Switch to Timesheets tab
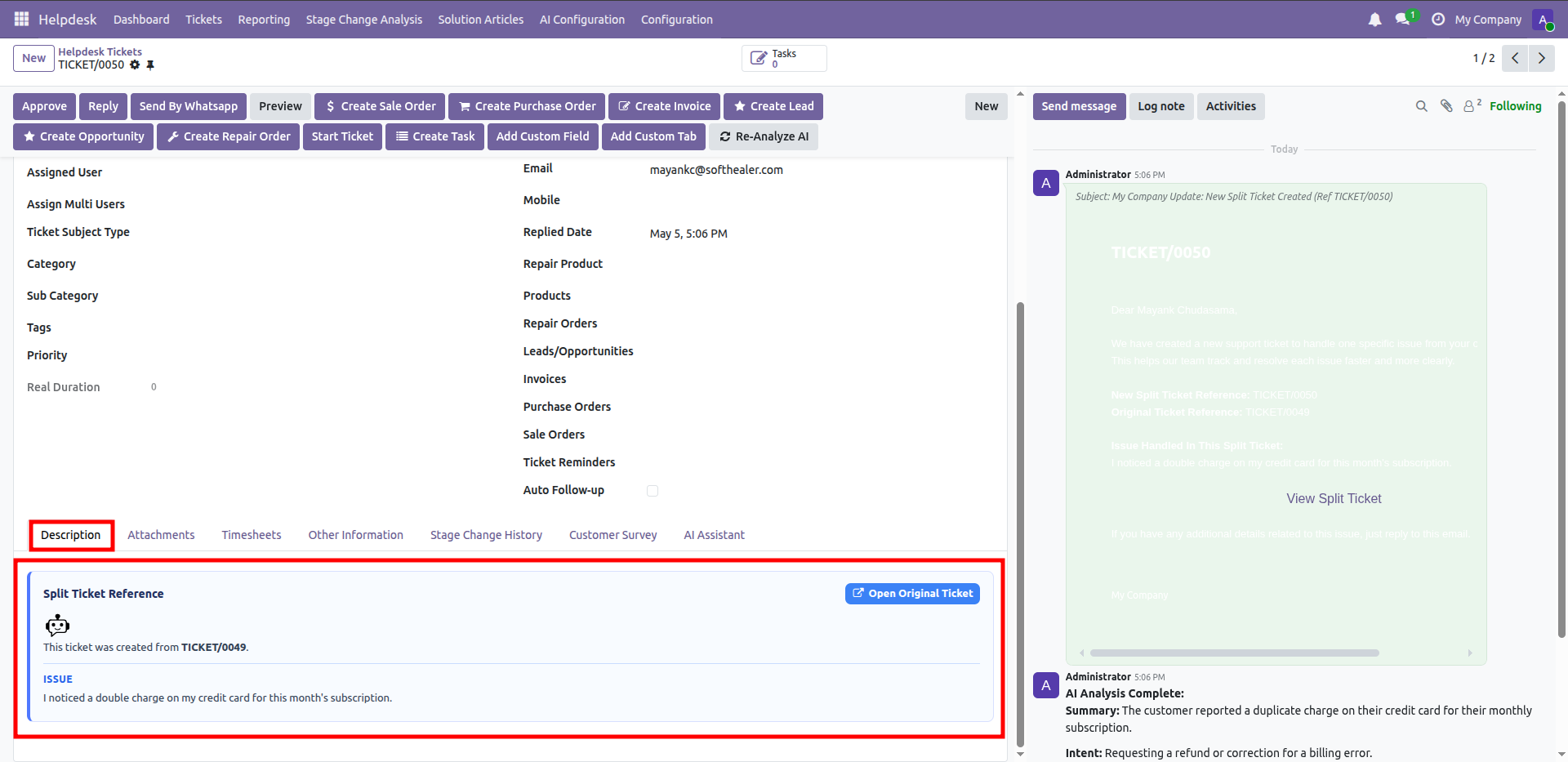The width and height of the screenshot is (1568, 762). coord(252,535)
